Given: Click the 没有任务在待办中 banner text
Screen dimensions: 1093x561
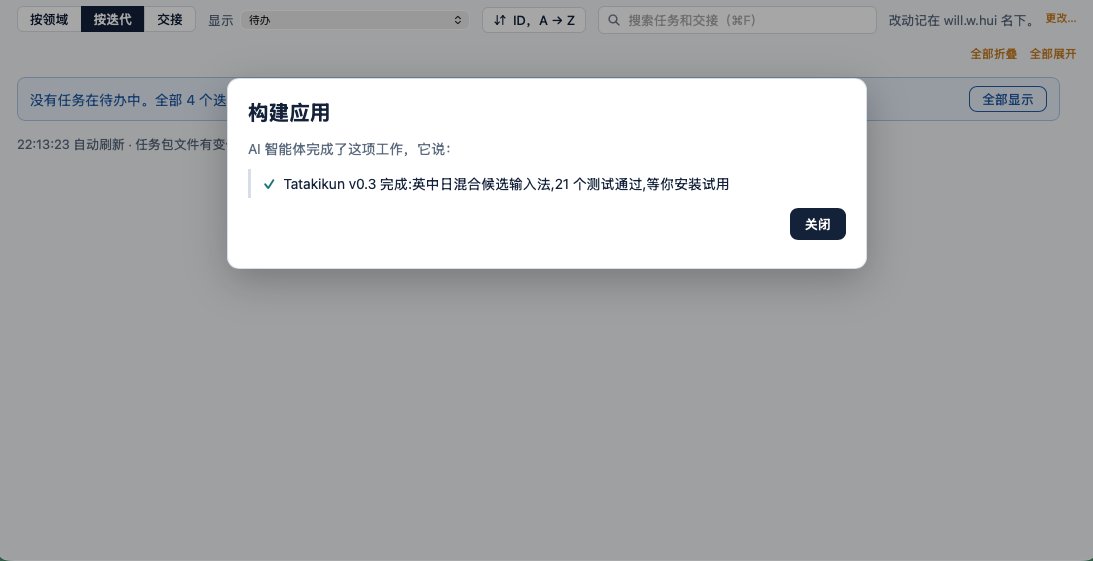Looking at the screenshot, I should point(128,100).
